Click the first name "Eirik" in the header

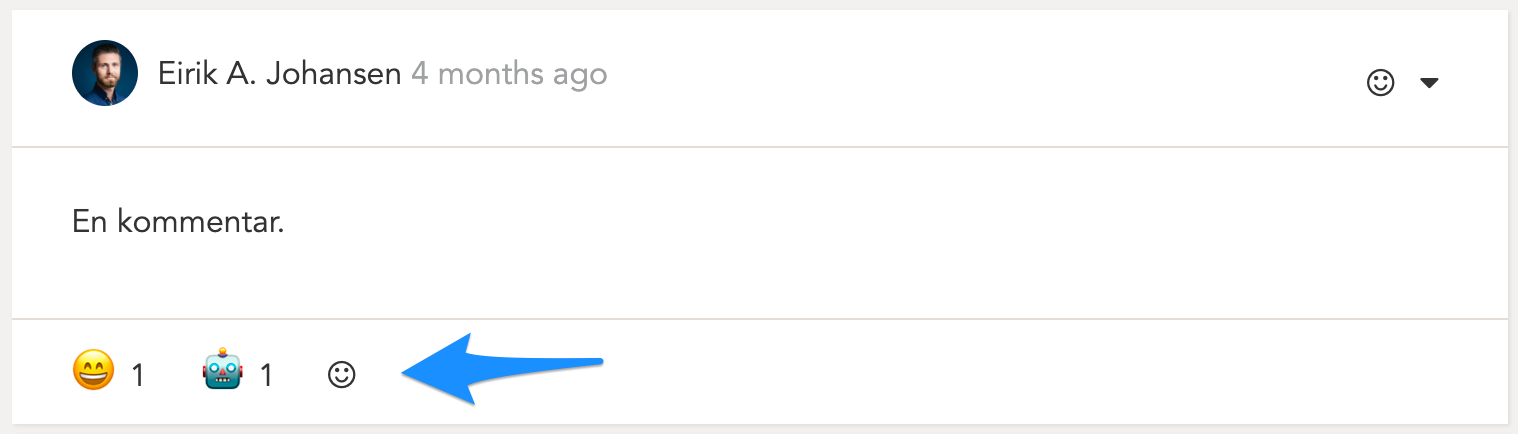[189, 74]
